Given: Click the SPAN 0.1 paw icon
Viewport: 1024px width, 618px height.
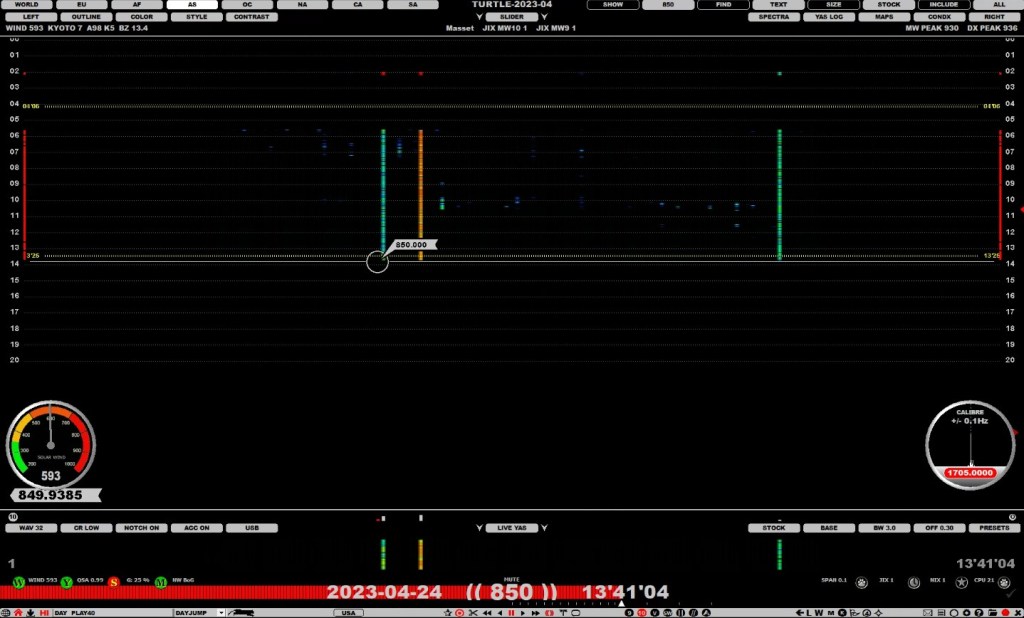Looking at the screenshot, I should (x=862, y=582).
